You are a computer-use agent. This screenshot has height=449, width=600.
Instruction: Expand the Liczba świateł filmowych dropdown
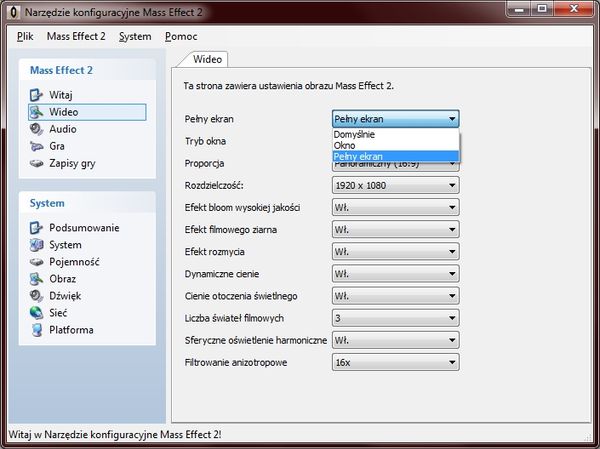point(395,318)
